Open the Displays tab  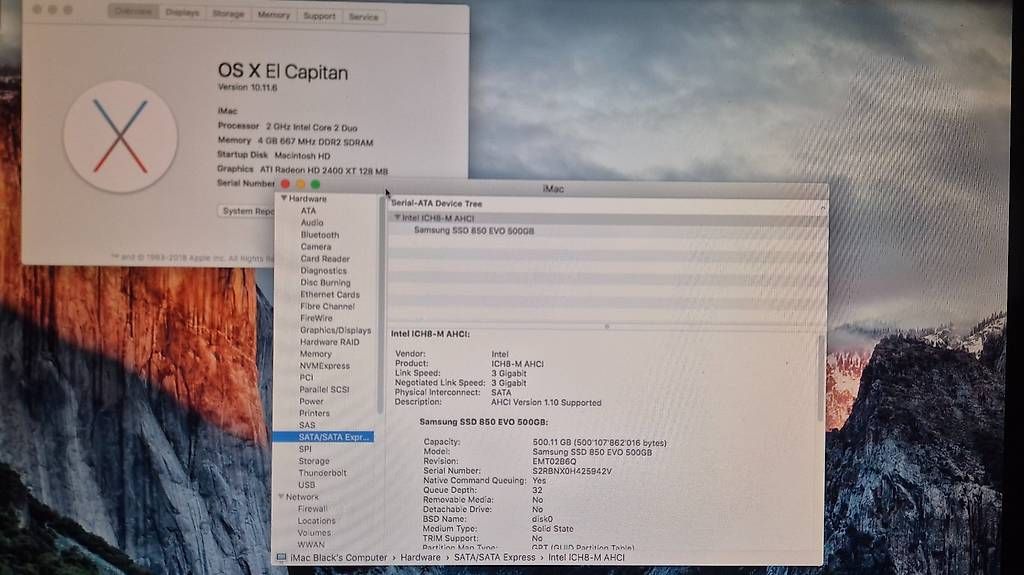tap(182, 12)
